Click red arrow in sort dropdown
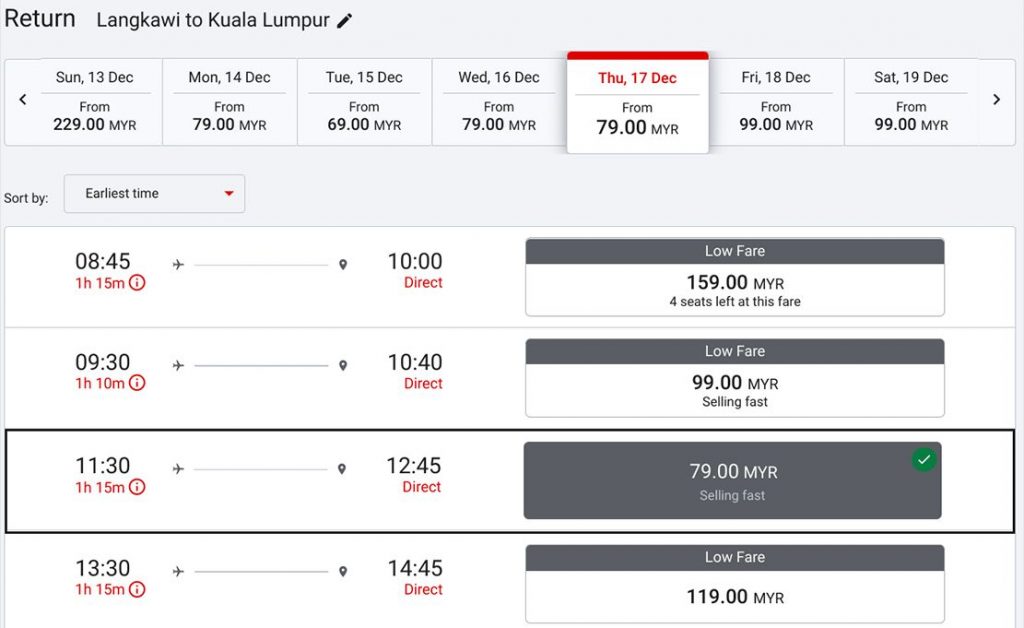 click(x=229, y=193)
